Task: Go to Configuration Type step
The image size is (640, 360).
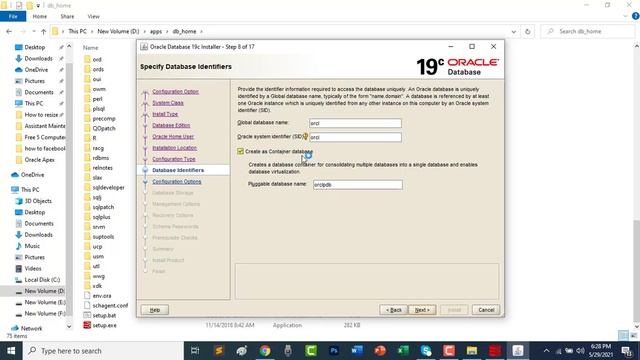Action: coord(174,159)
